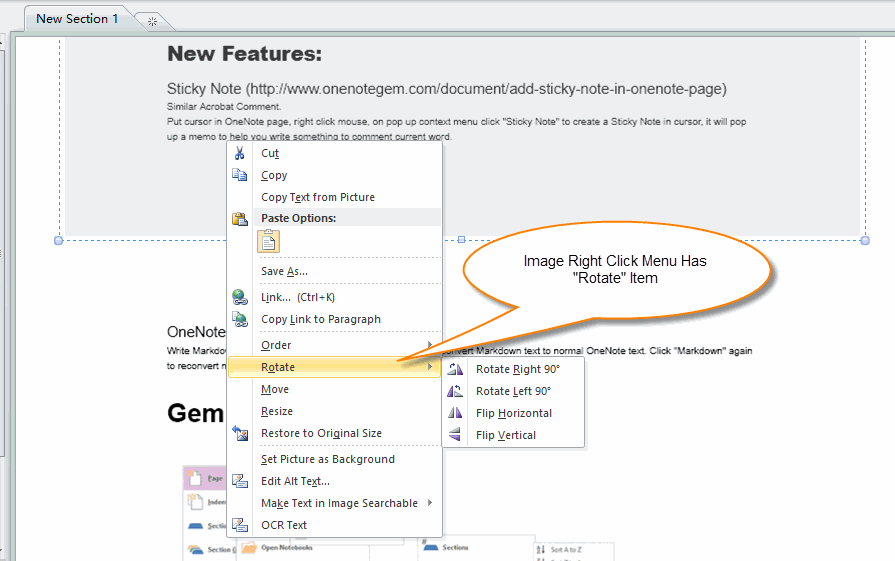
Task: Click the Copy pages icon
Action: 240,175
